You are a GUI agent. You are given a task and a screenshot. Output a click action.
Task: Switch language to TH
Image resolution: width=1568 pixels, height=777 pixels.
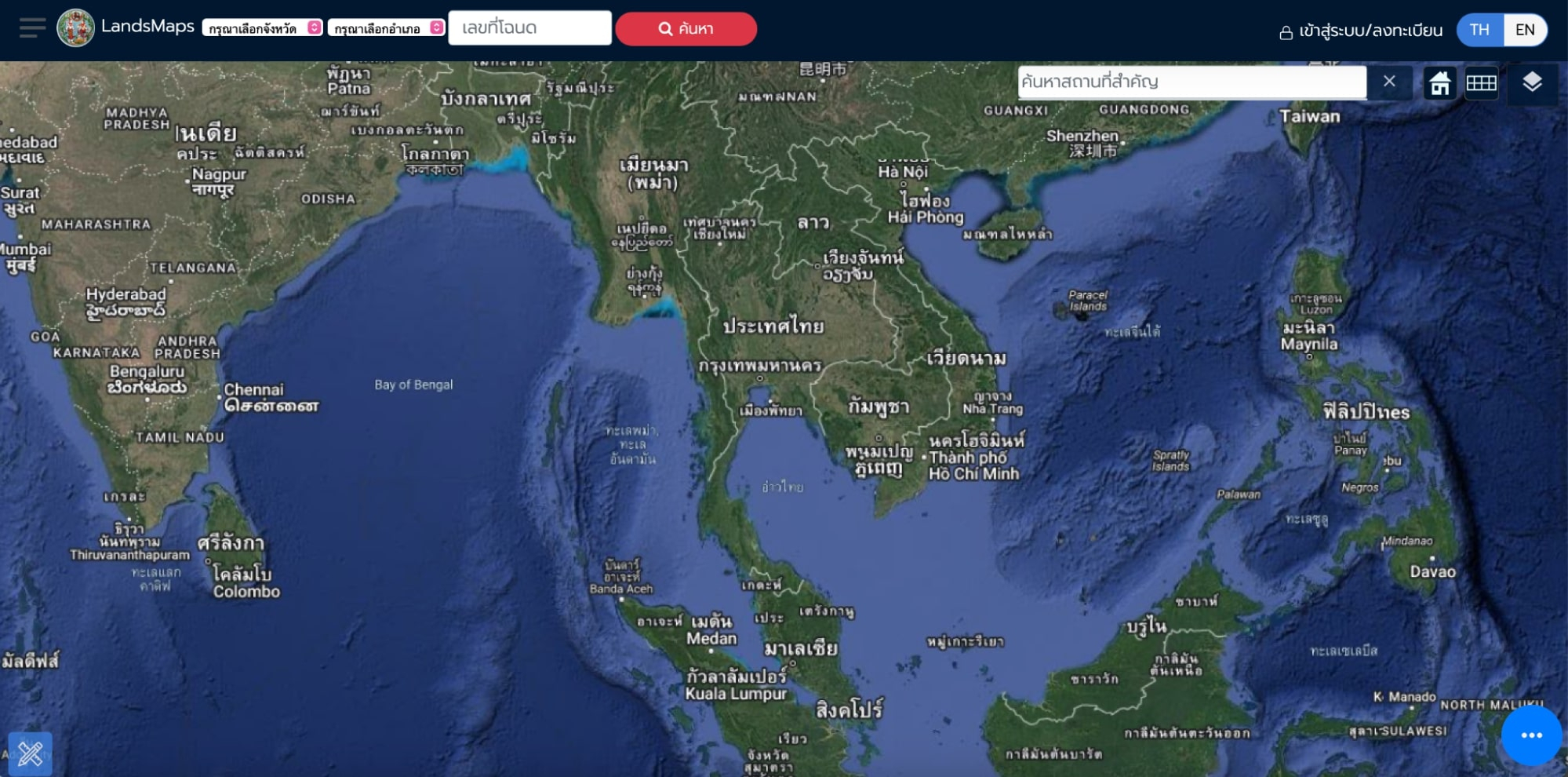click(x=1479, y=30)
